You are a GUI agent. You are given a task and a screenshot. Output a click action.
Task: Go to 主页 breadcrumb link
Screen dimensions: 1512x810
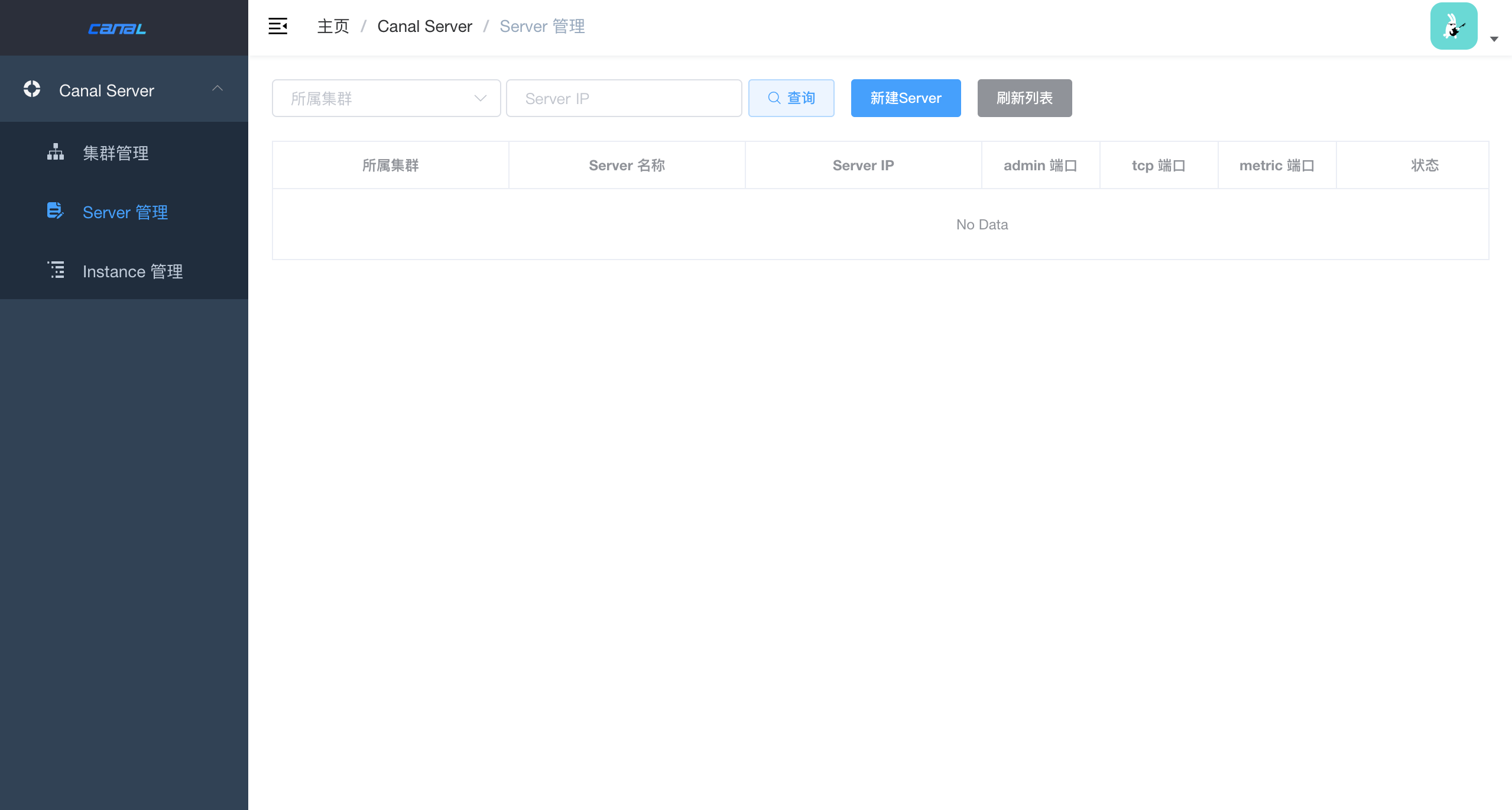(333, 26)
